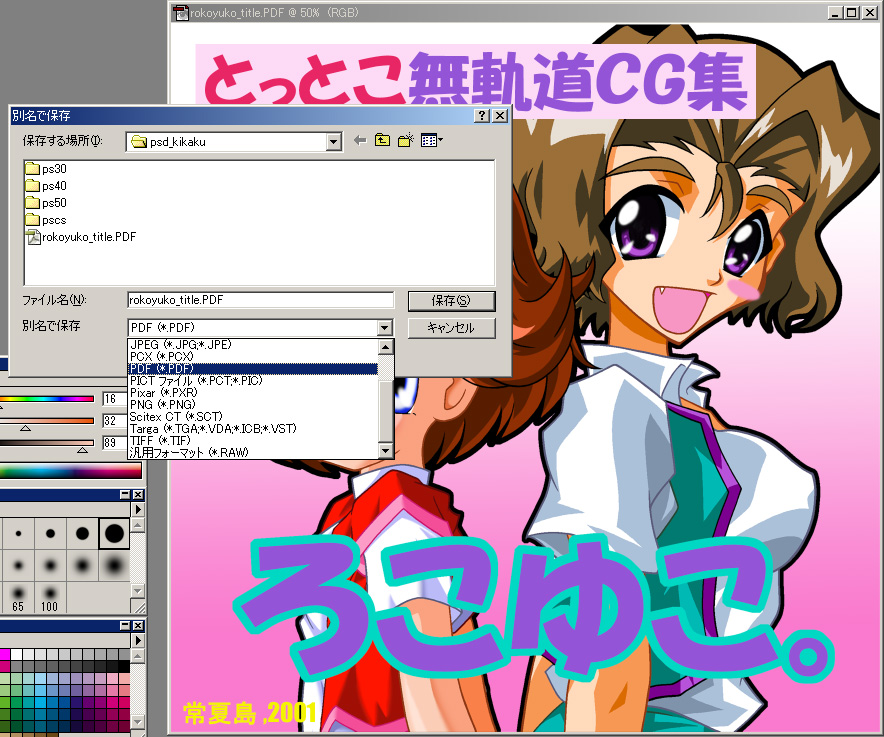Click the 保存(S) save button

[452, 301]
